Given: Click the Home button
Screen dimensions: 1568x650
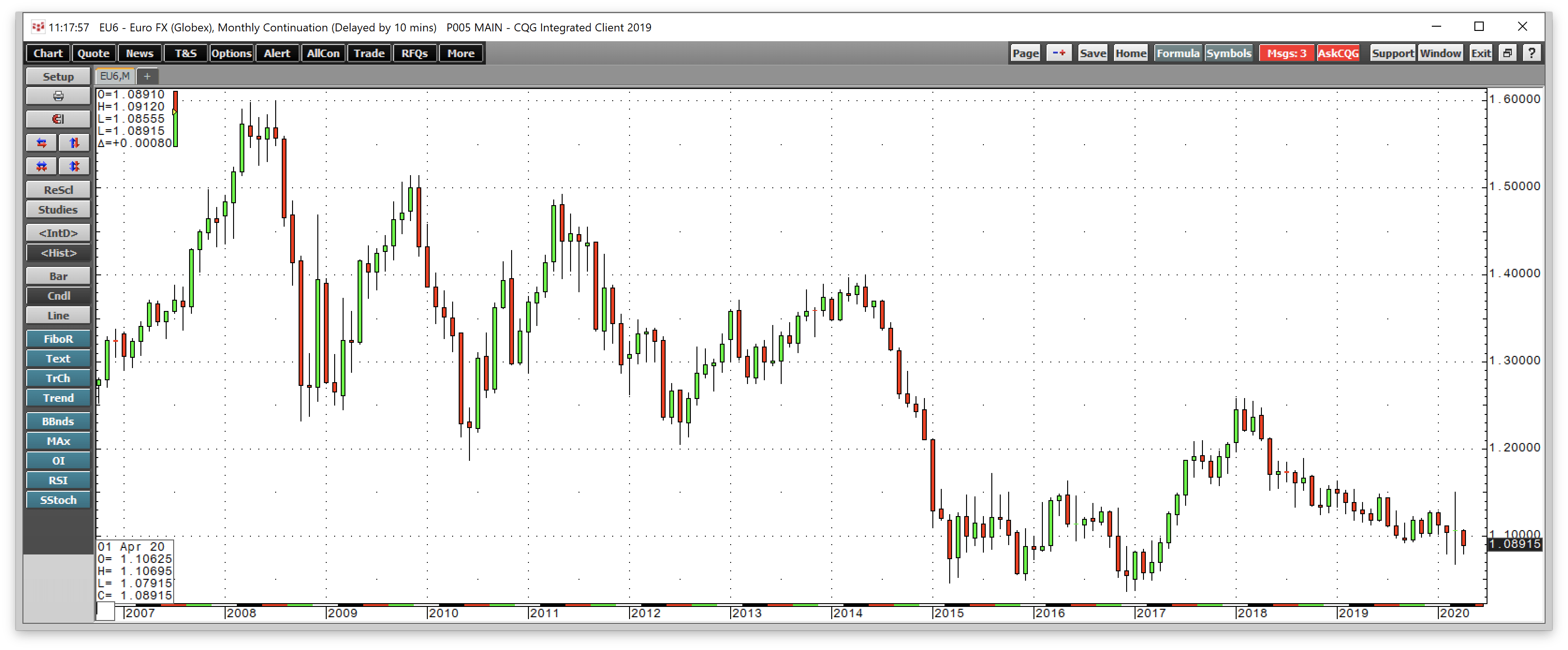Looking at the screenshot, I should 1131,53.
